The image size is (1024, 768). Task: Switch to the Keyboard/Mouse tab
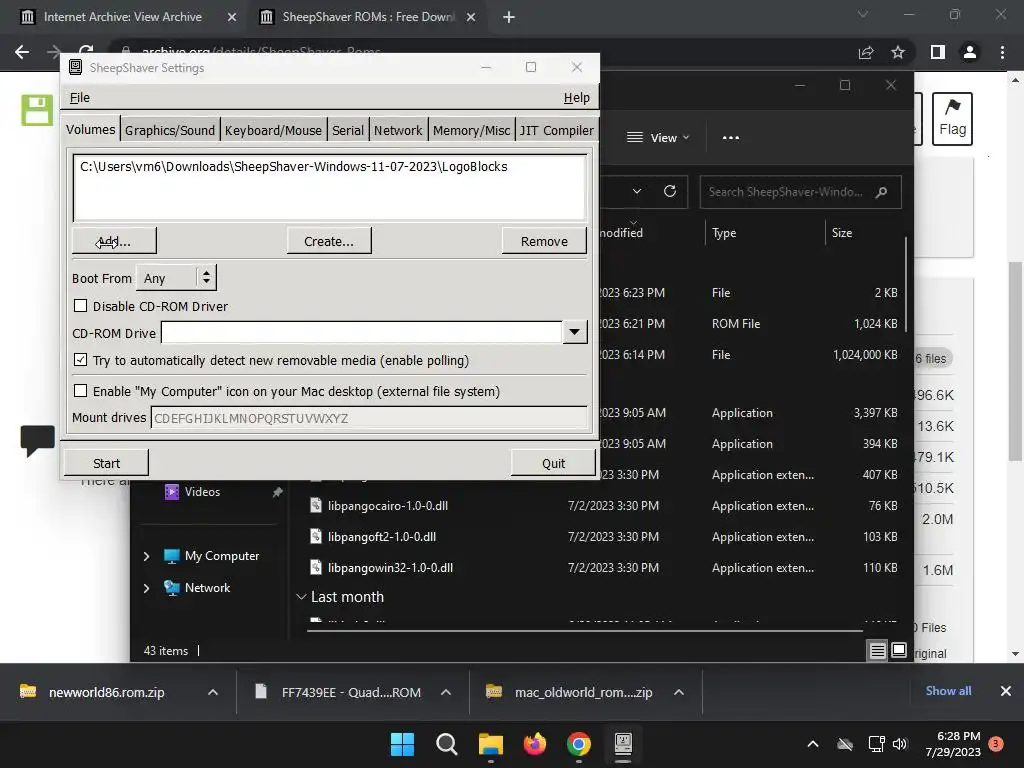(273, 130)
